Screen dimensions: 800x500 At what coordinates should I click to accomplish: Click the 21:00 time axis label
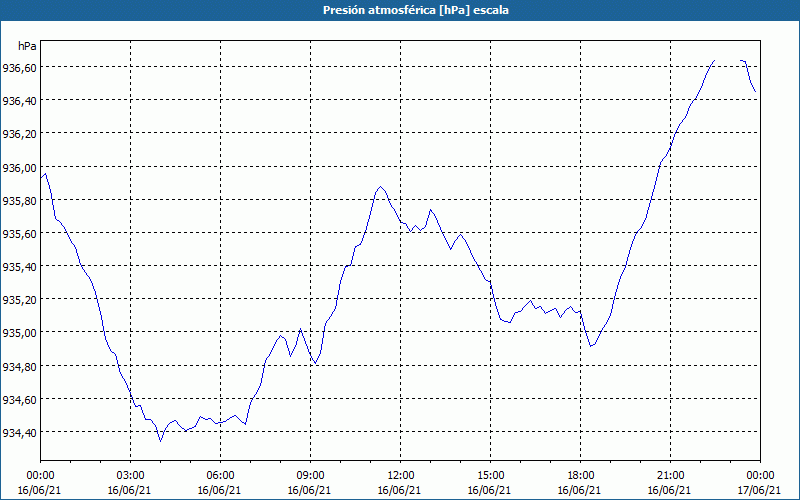tap(670, 476)
